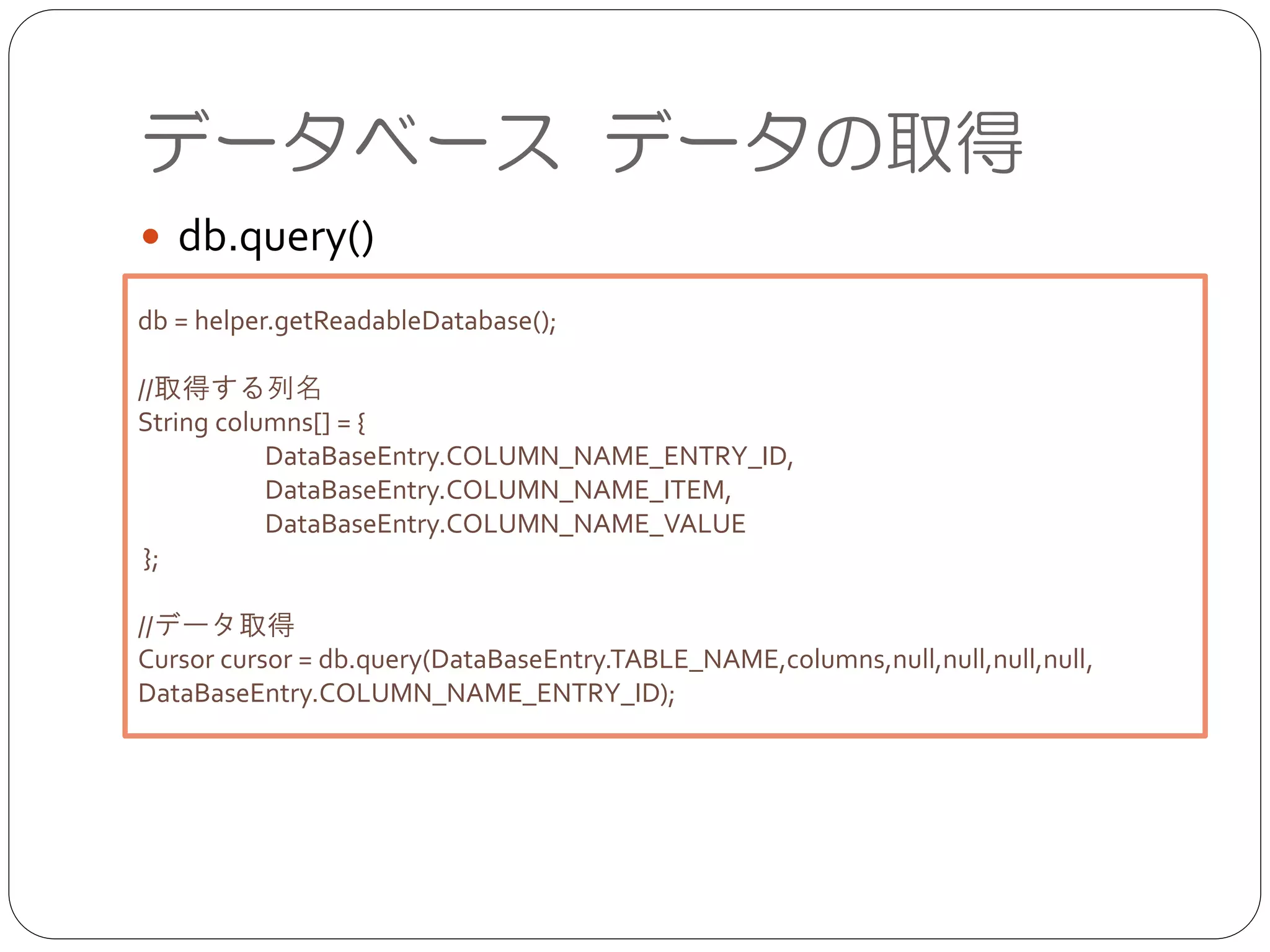Click the Cursor cursor = db.query( line

615,659
